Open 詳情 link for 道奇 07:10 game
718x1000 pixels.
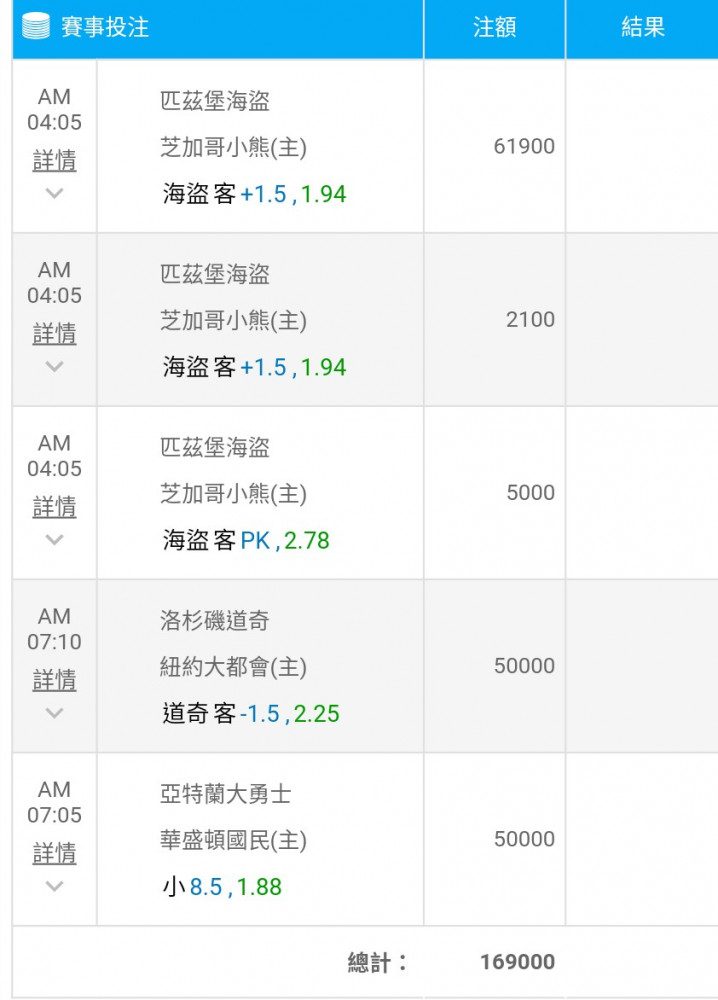55,680
